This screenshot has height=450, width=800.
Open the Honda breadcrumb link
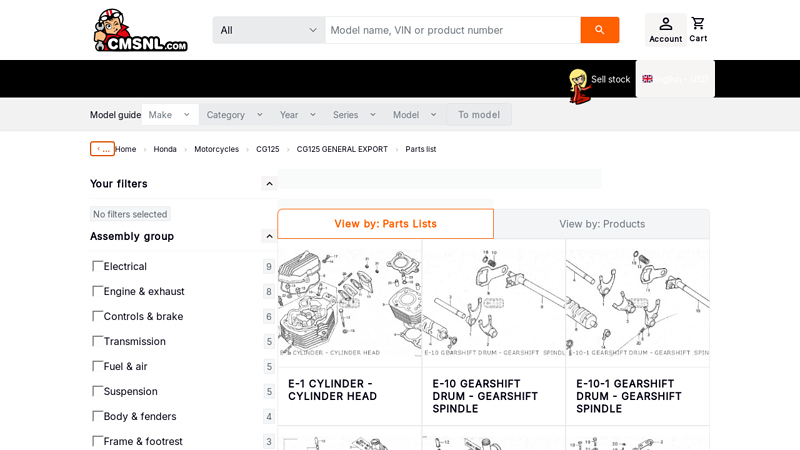[165, 149]
